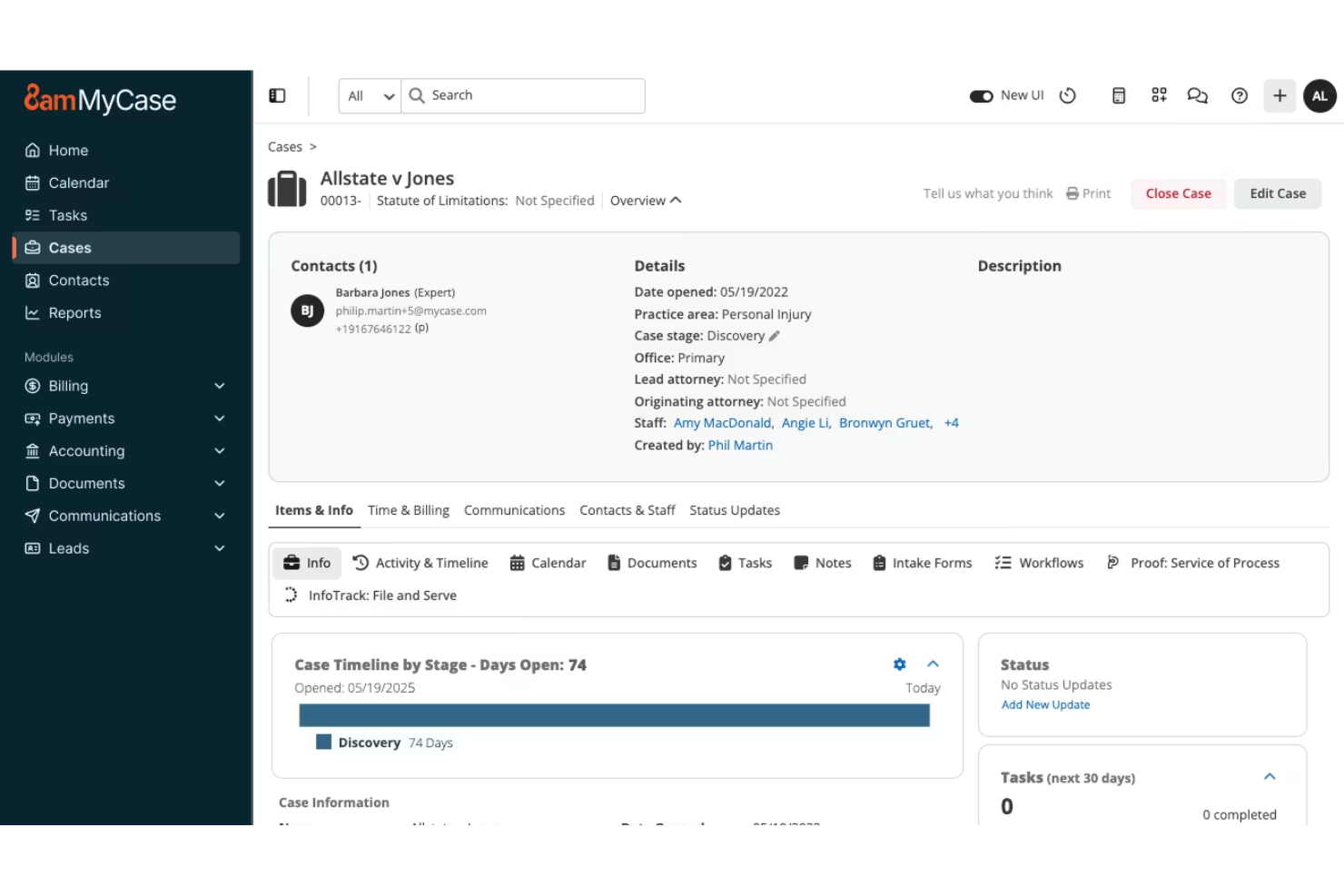Switch to Contacts & Staff tab
This screenshot has height=896, width=1344.
[628, 510]
